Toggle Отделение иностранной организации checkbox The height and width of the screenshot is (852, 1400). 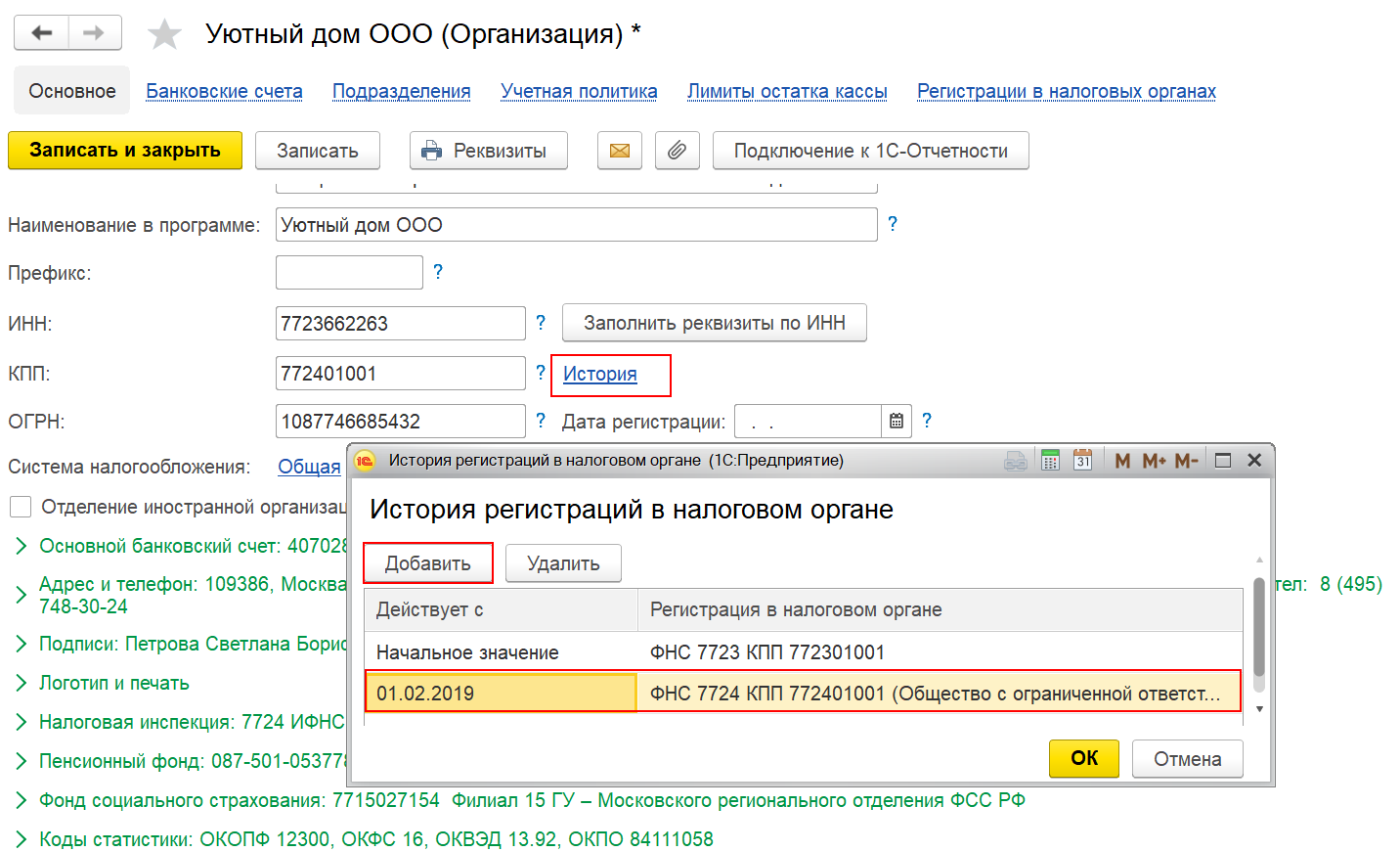tap(21, 507)
